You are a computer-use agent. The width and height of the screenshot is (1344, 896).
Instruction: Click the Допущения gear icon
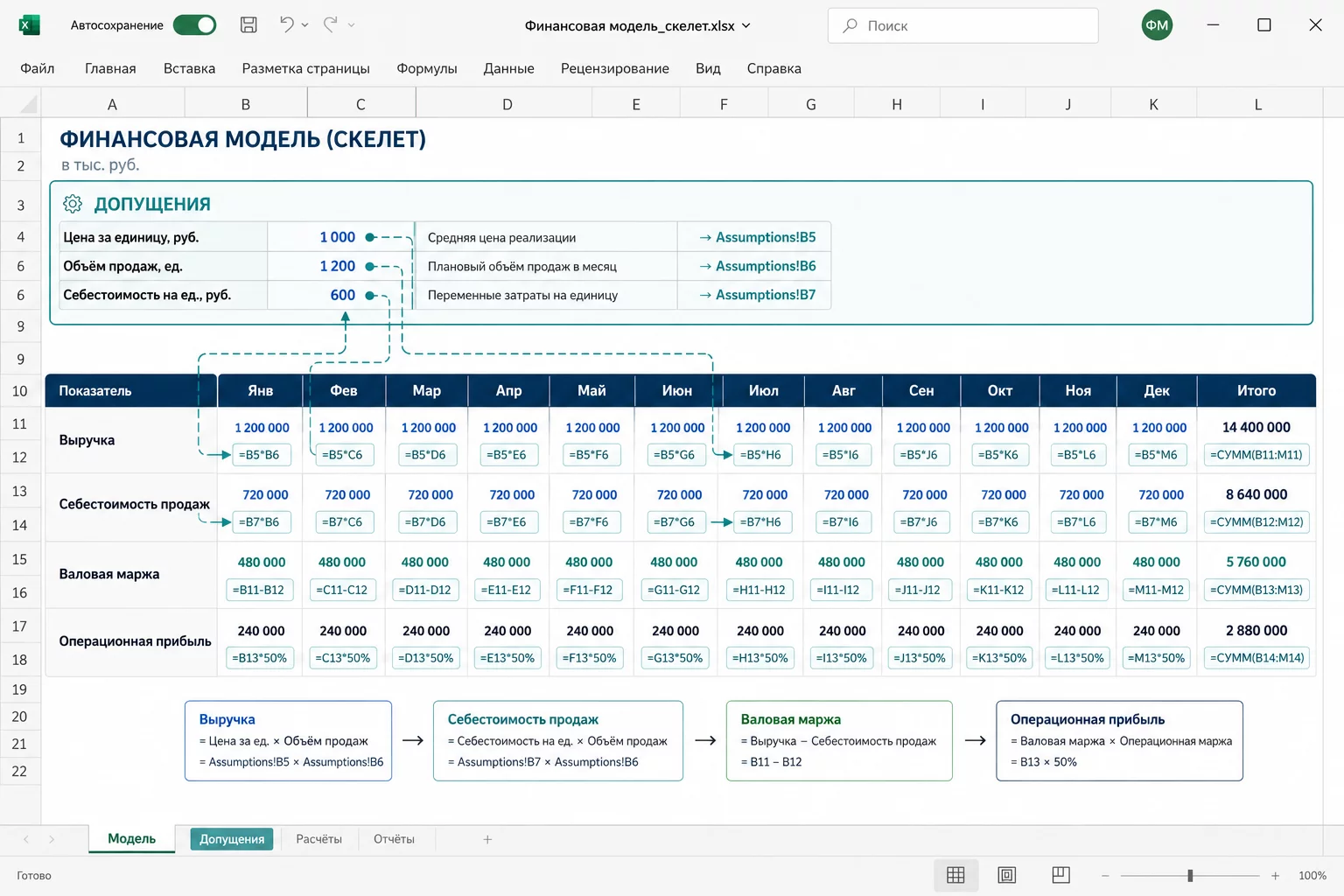pyautogui.click(x=73, y=204)
